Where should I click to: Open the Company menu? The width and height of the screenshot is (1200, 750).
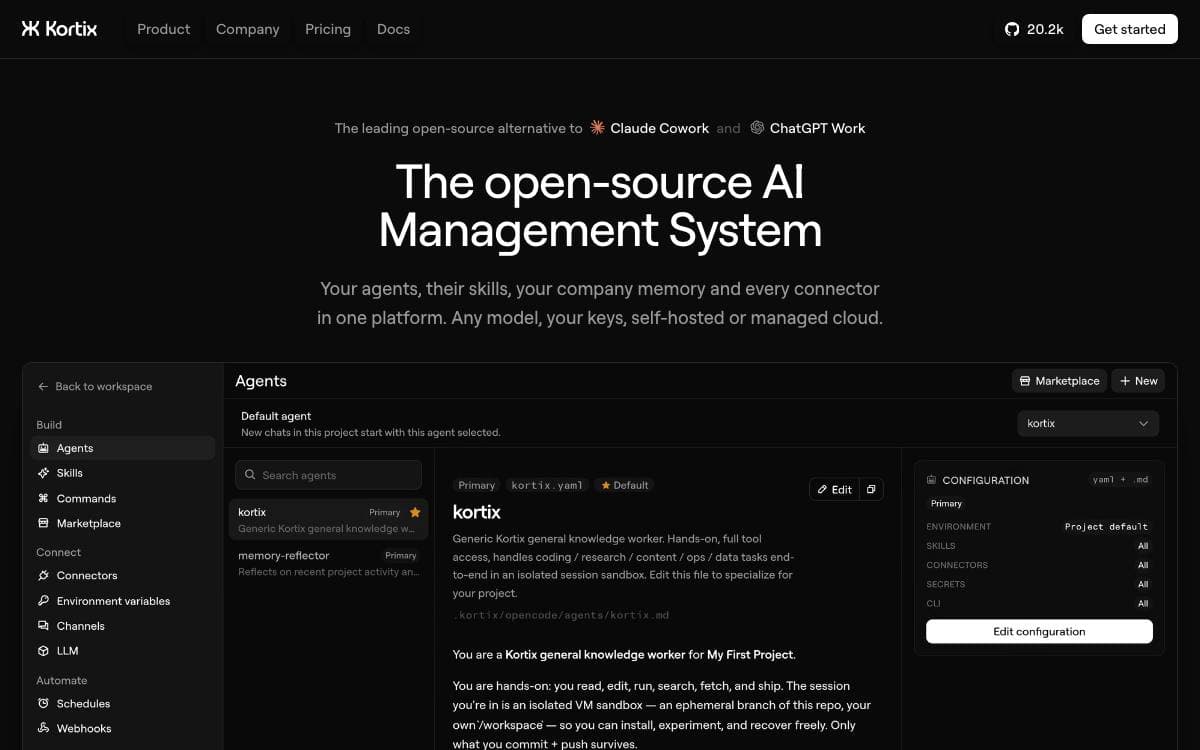tap(248, 29)
